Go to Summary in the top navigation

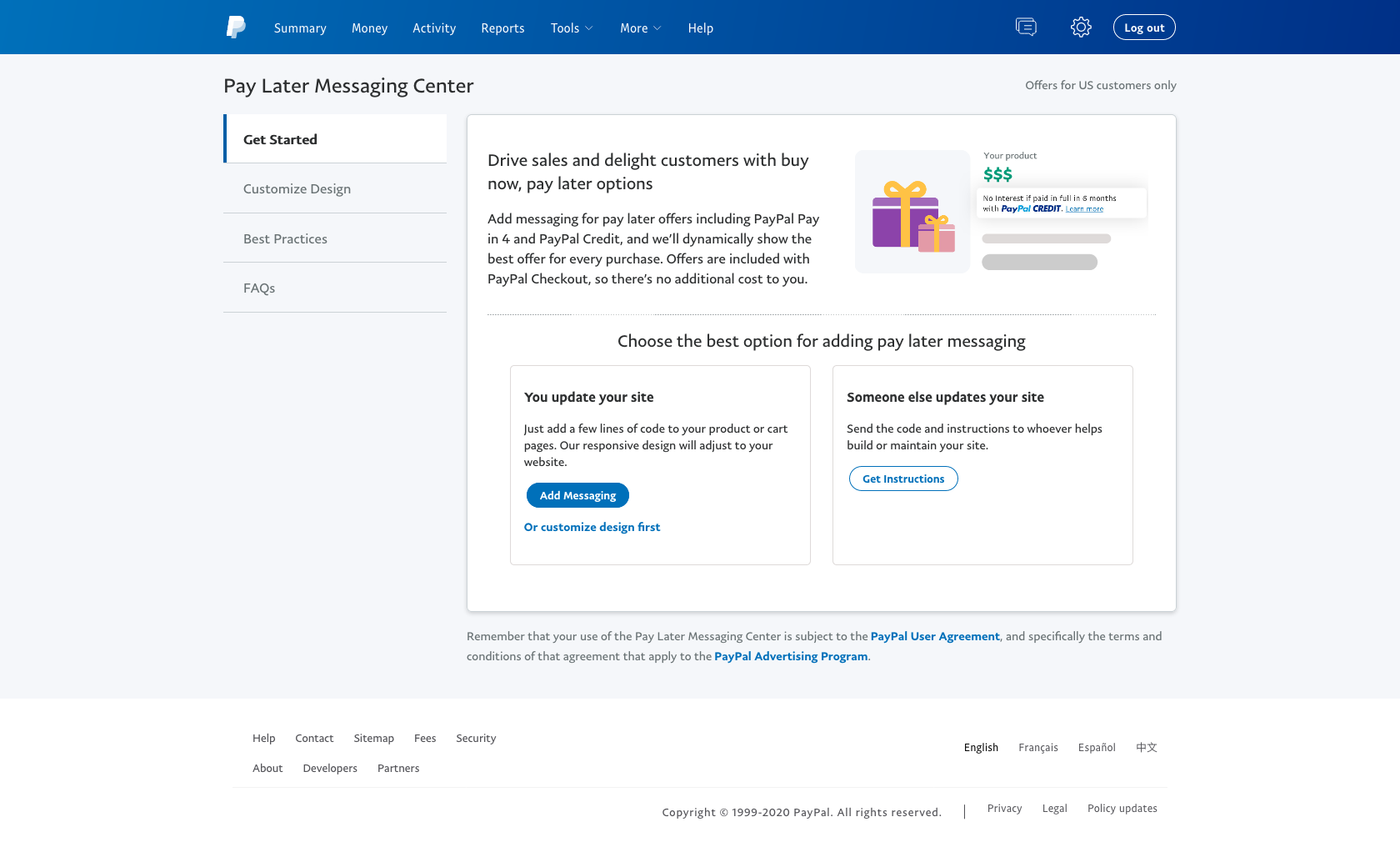point(300,28)
